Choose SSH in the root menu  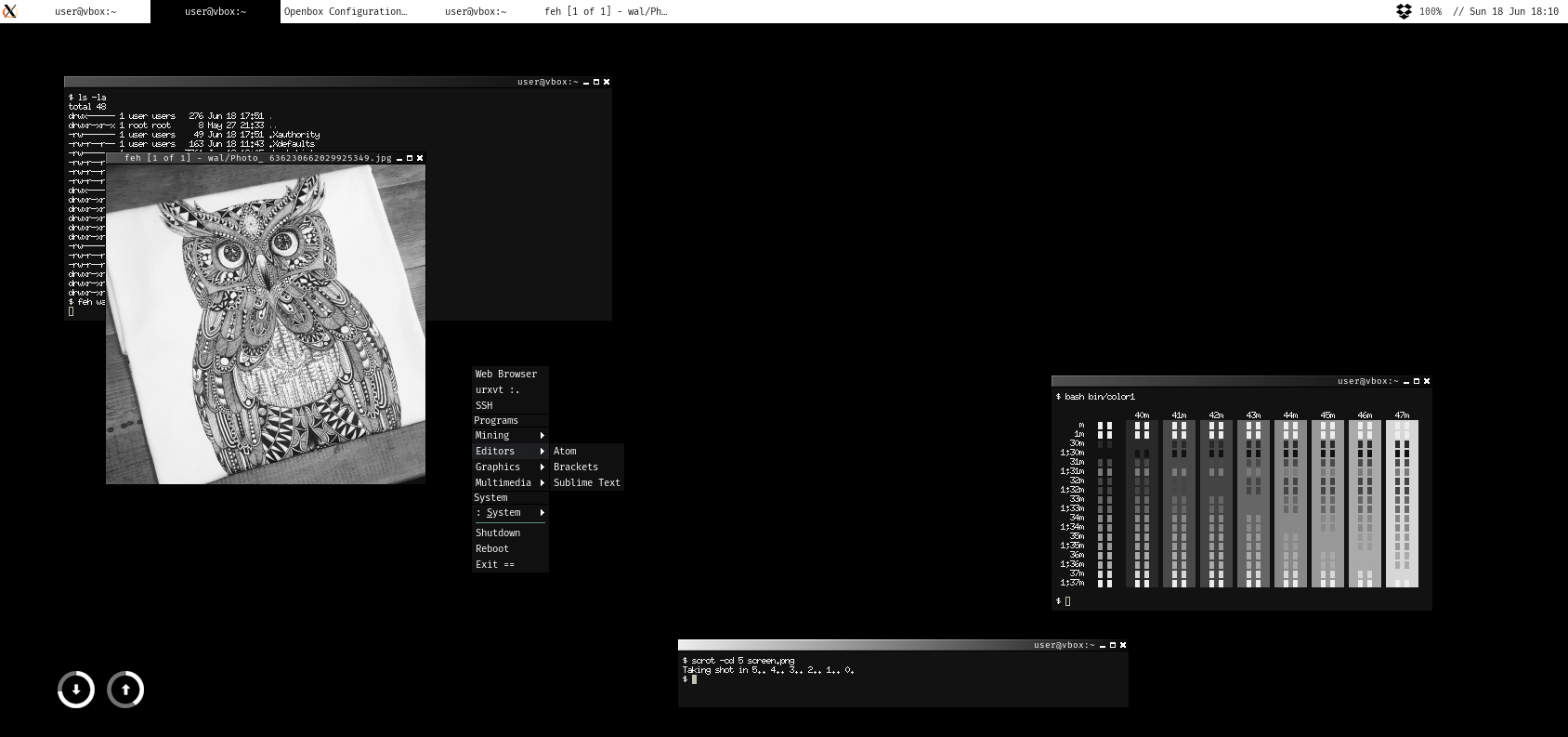click(x=510, y=405)
